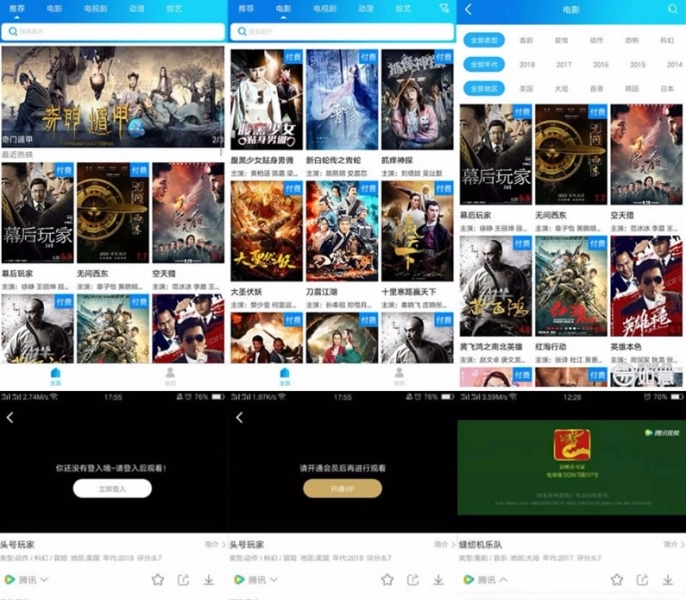Open 红海行动 poster on 电影 filter page
The width and height of the screenshot is (686, 600).
[x=571, y=286]
